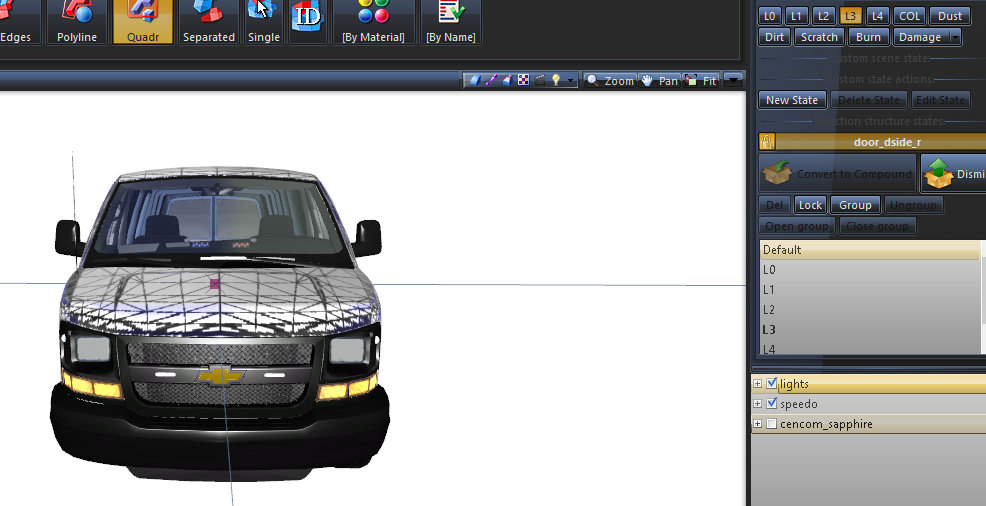
Task: Switch to the L0 state
Action: pyautogui.click(x=770, y=16)
